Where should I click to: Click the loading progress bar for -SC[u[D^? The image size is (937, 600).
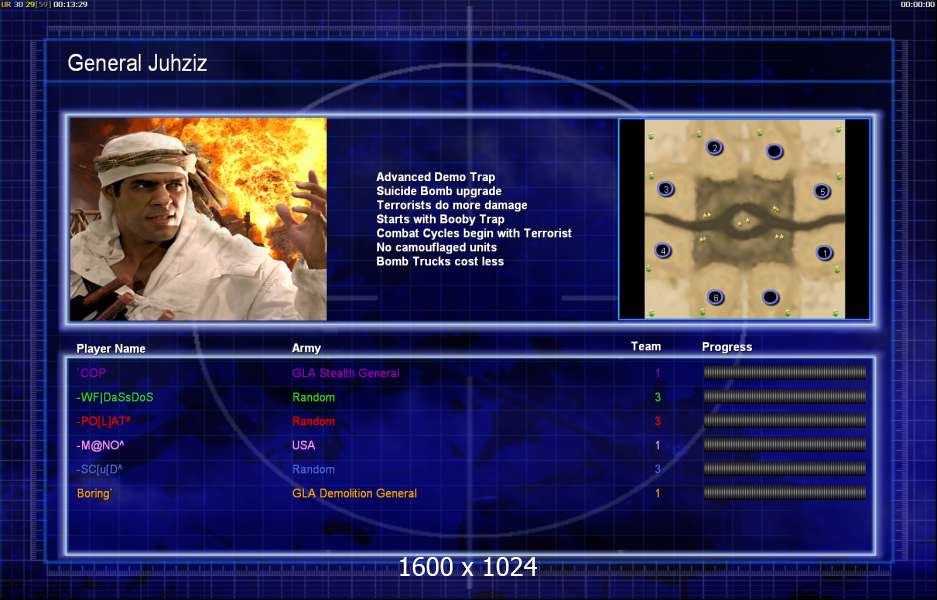point(785,469)
